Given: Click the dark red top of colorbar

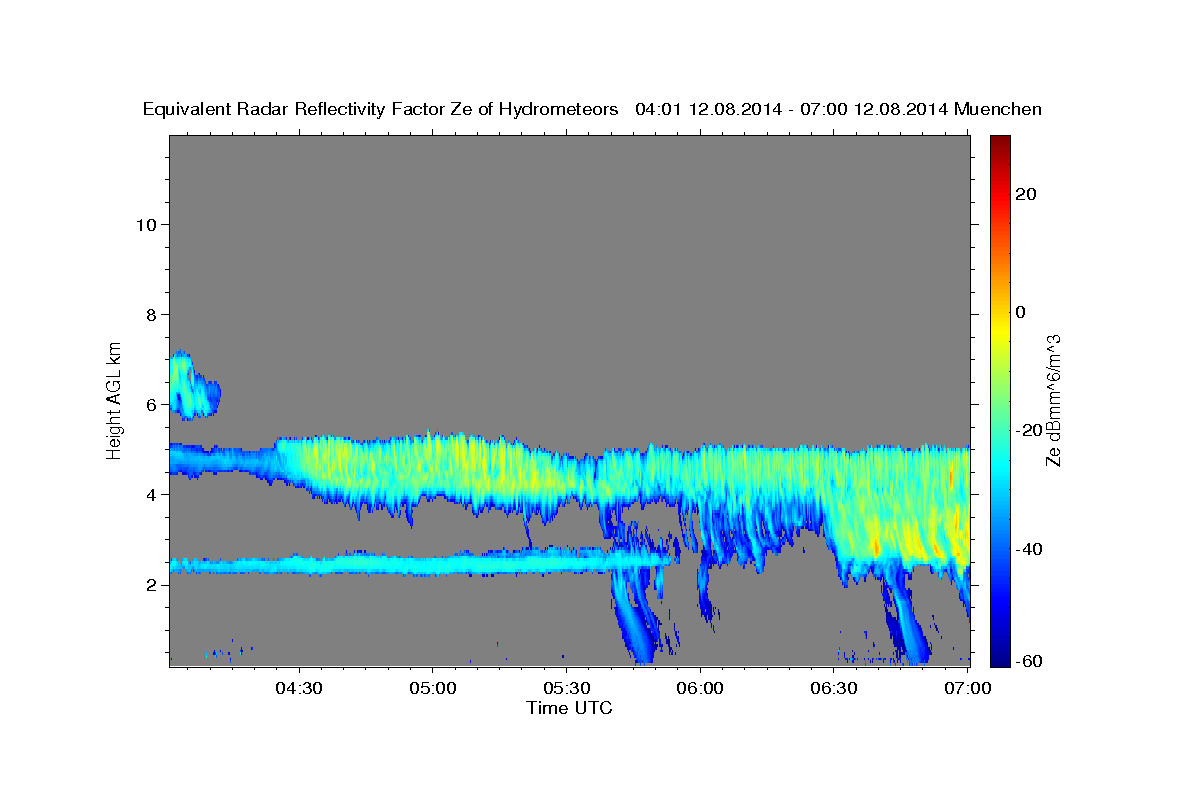Looking at the screenshot, I should pyautogui.click(x=999, y=145).
